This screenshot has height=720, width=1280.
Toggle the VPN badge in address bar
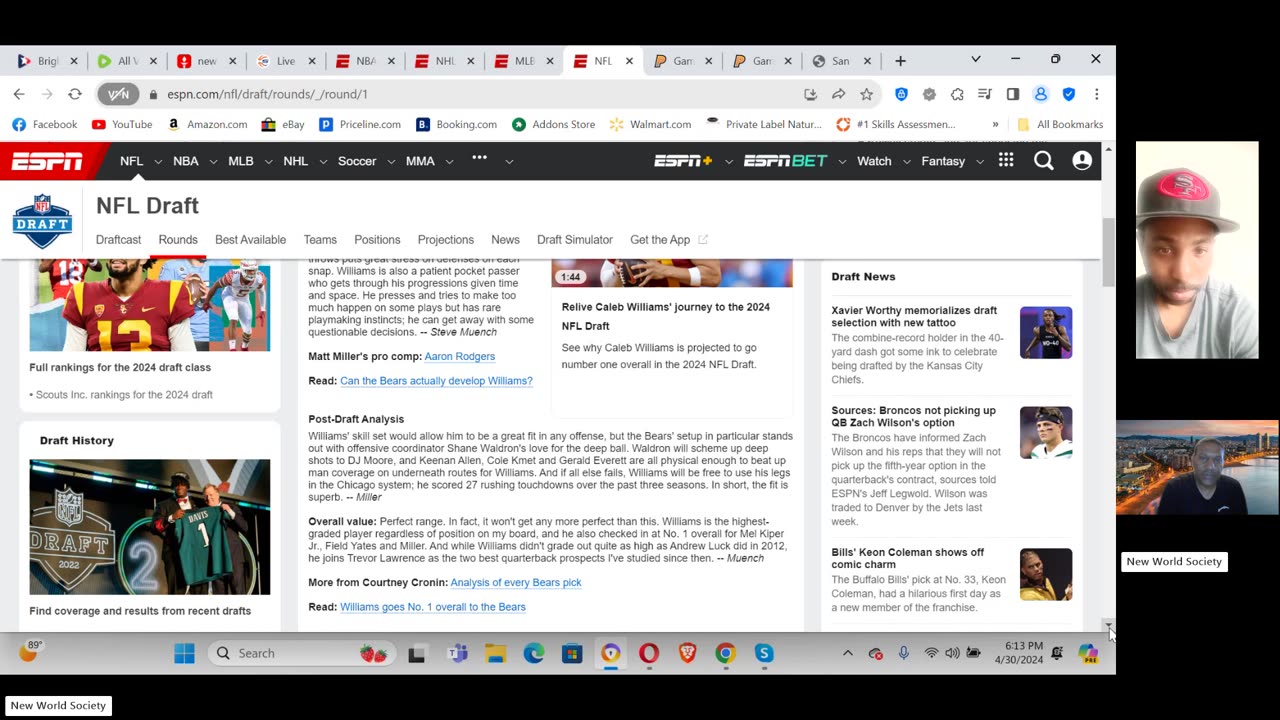tap(118, 94)
